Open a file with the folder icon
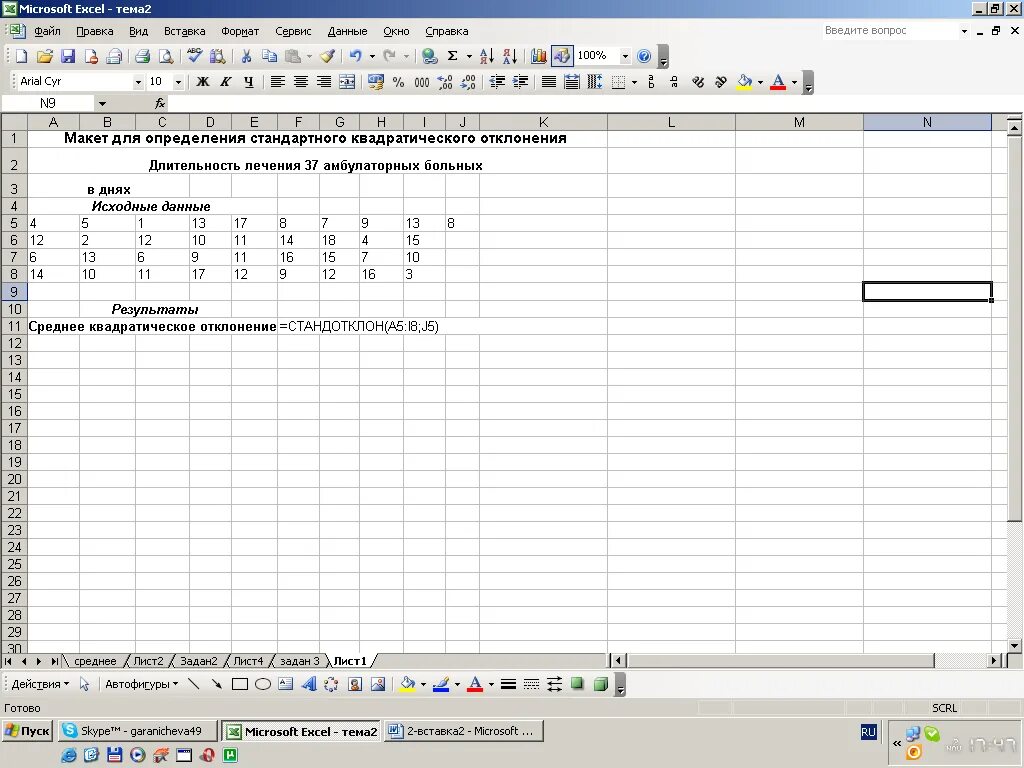Image resolution: width=1024 pixels, height=768 pixels. [x=44, y=56]
